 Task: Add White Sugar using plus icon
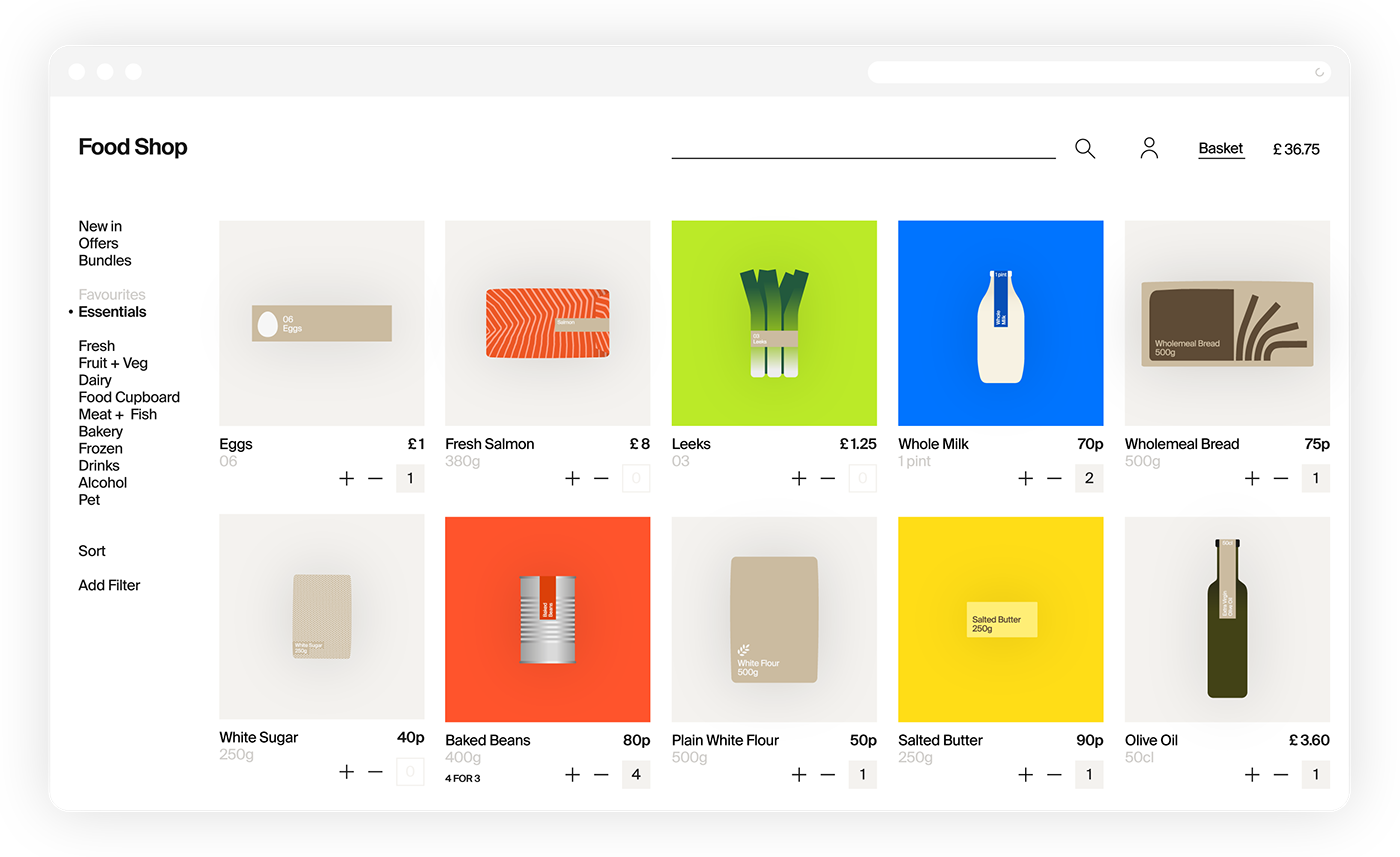(346, 772)
